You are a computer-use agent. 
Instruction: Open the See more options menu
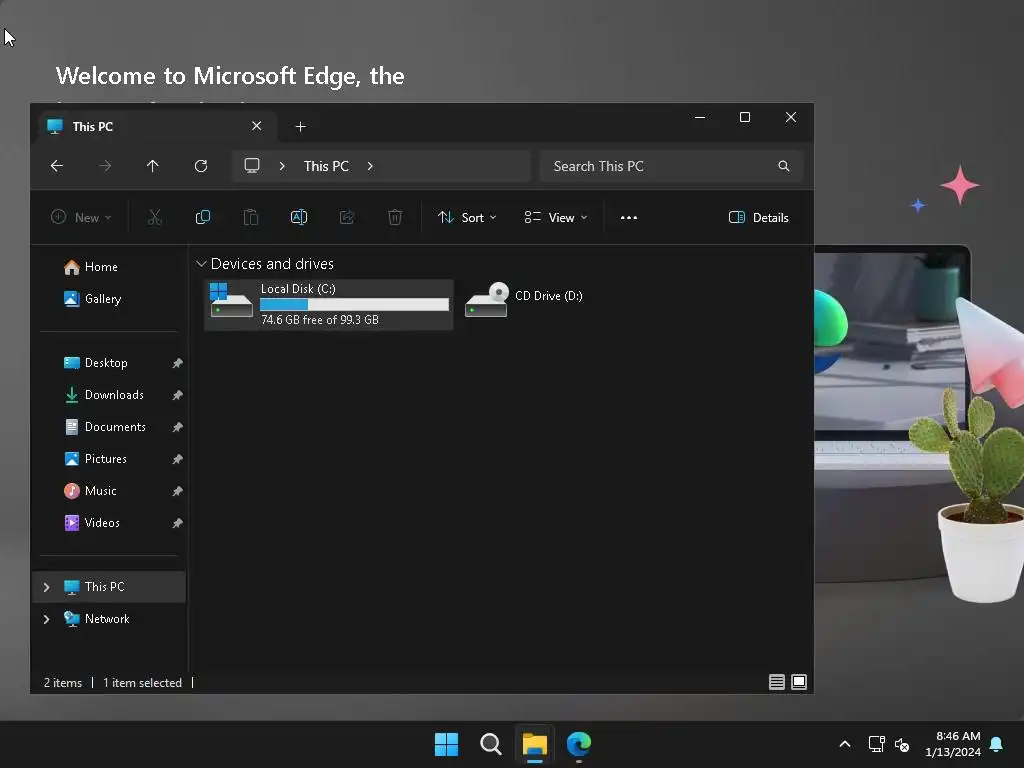click(x=629, y=217)
